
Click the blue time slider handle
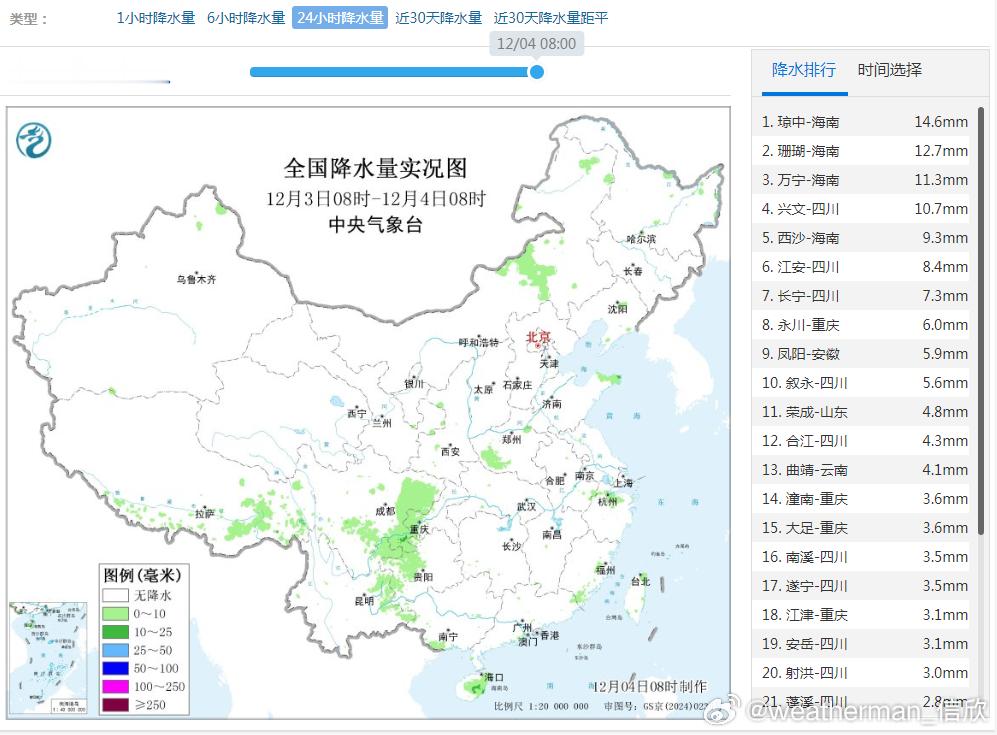pos(536,72)
